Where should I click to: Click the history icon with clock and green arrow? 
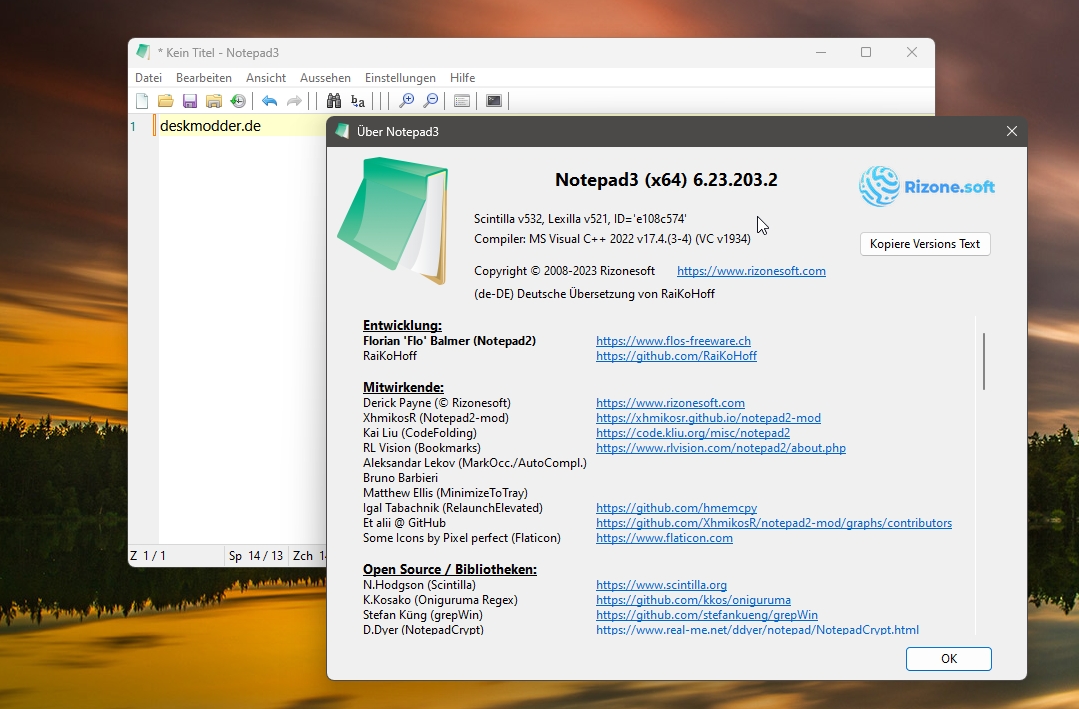click(238, 101)
